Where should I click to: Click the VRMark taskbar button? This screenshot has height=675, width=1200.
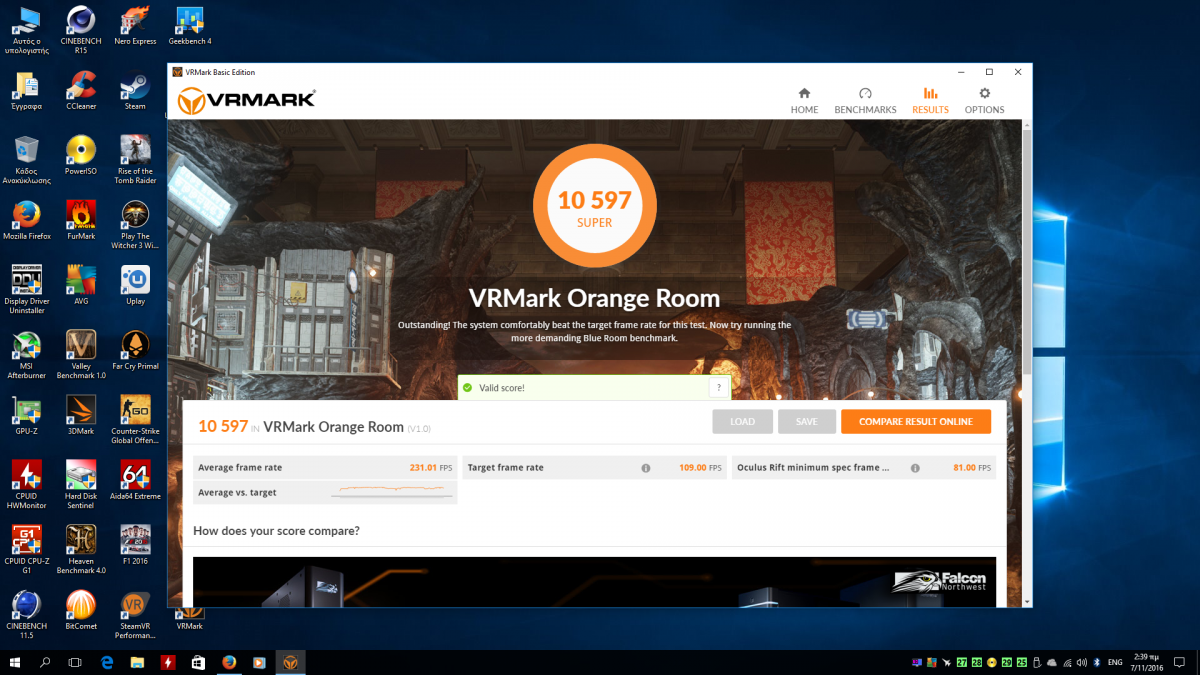pos(289,662)
